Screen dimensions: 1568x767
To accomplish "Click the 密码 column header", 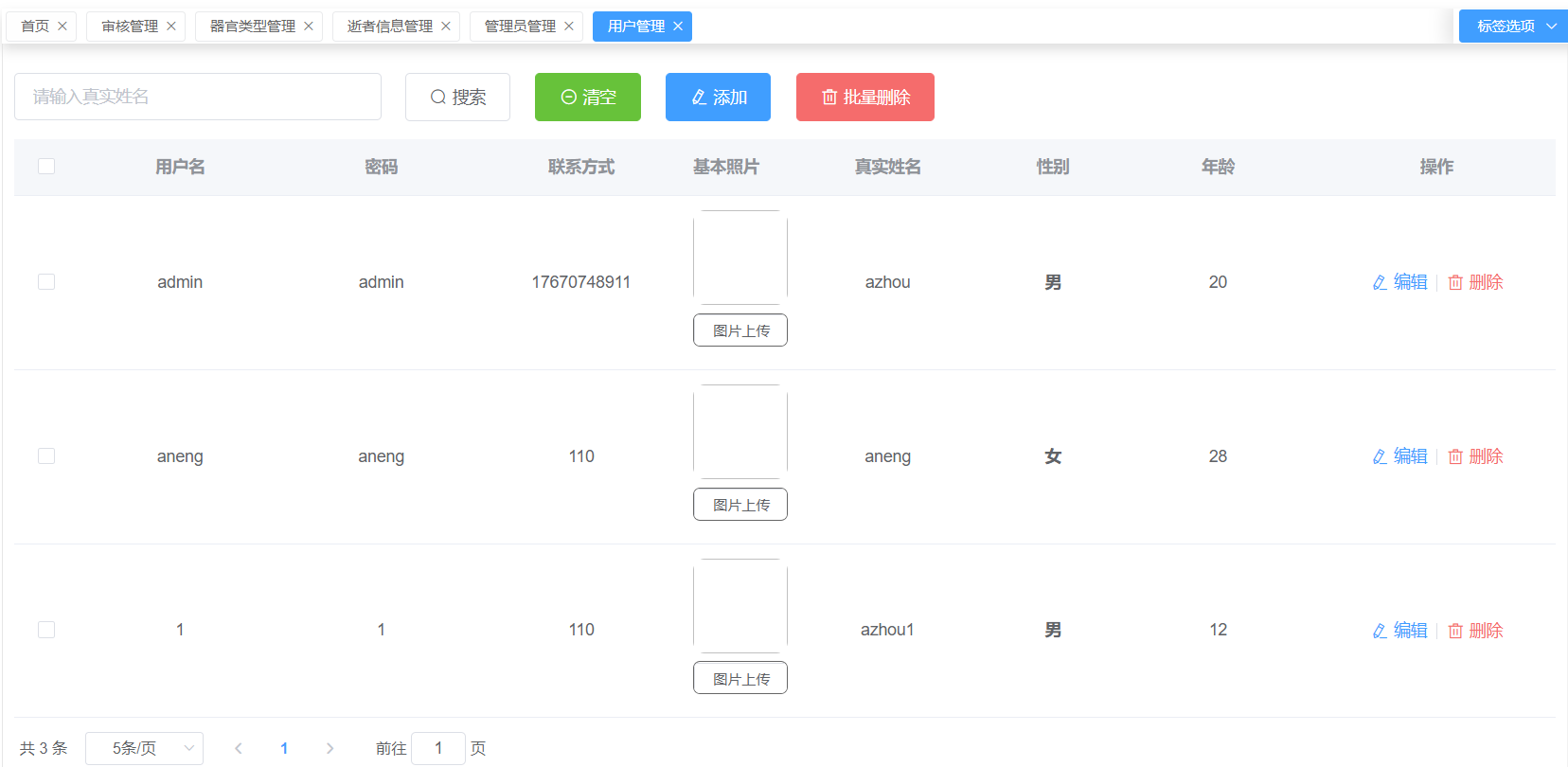I will pos(382,167).
